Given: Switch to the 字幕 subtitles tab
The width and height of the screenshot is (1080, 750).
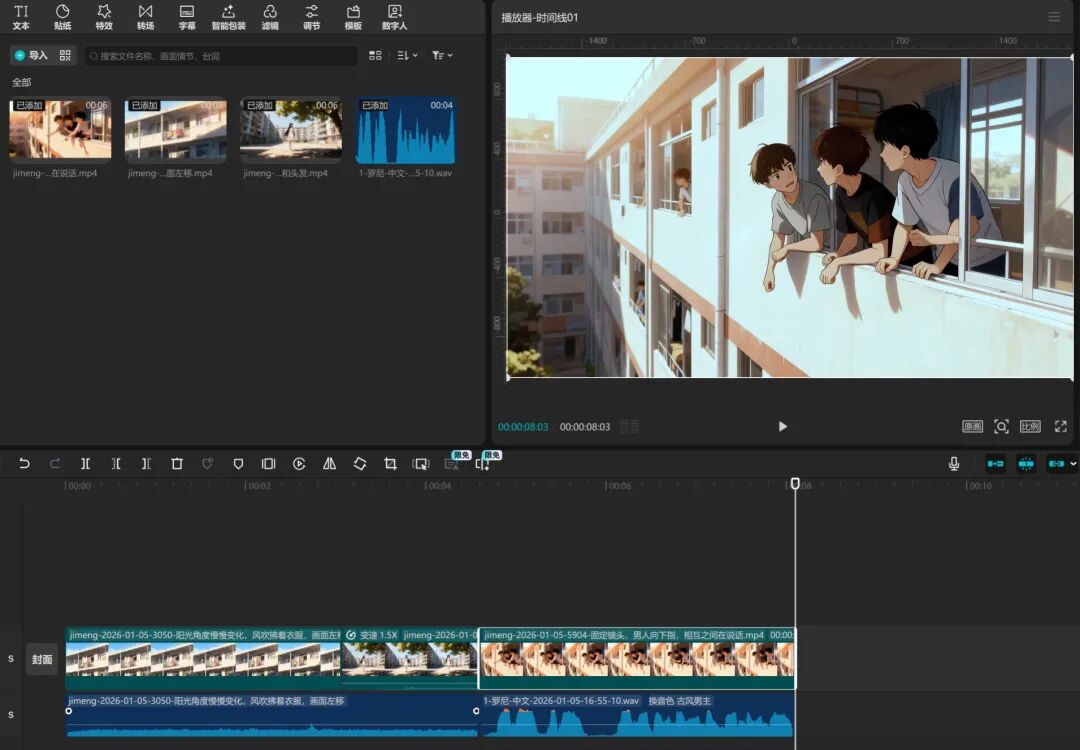Looking at the screenshot, I should [187, 16].
